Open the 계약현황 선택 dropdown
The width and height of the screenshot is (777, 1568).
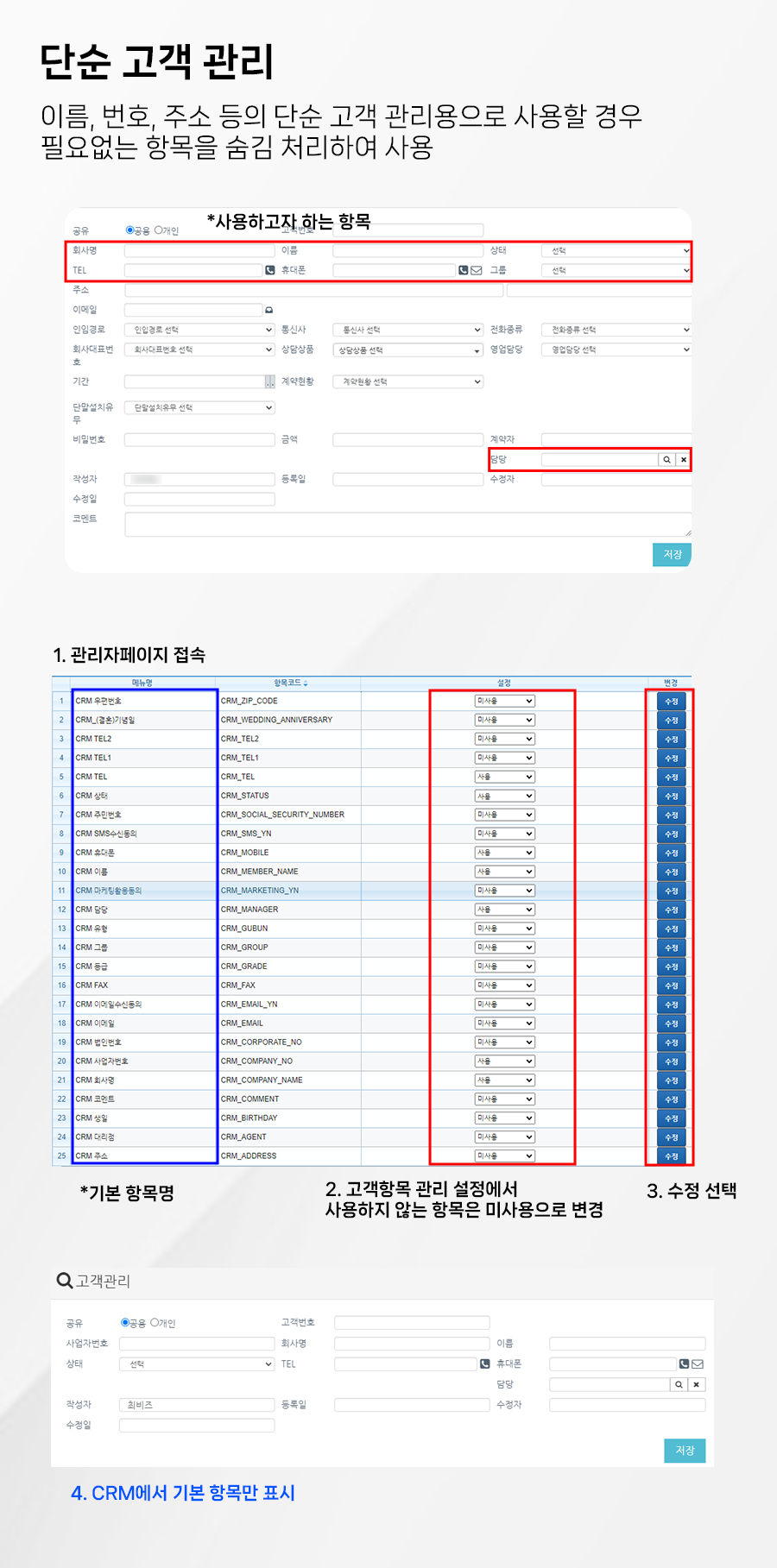408,381
